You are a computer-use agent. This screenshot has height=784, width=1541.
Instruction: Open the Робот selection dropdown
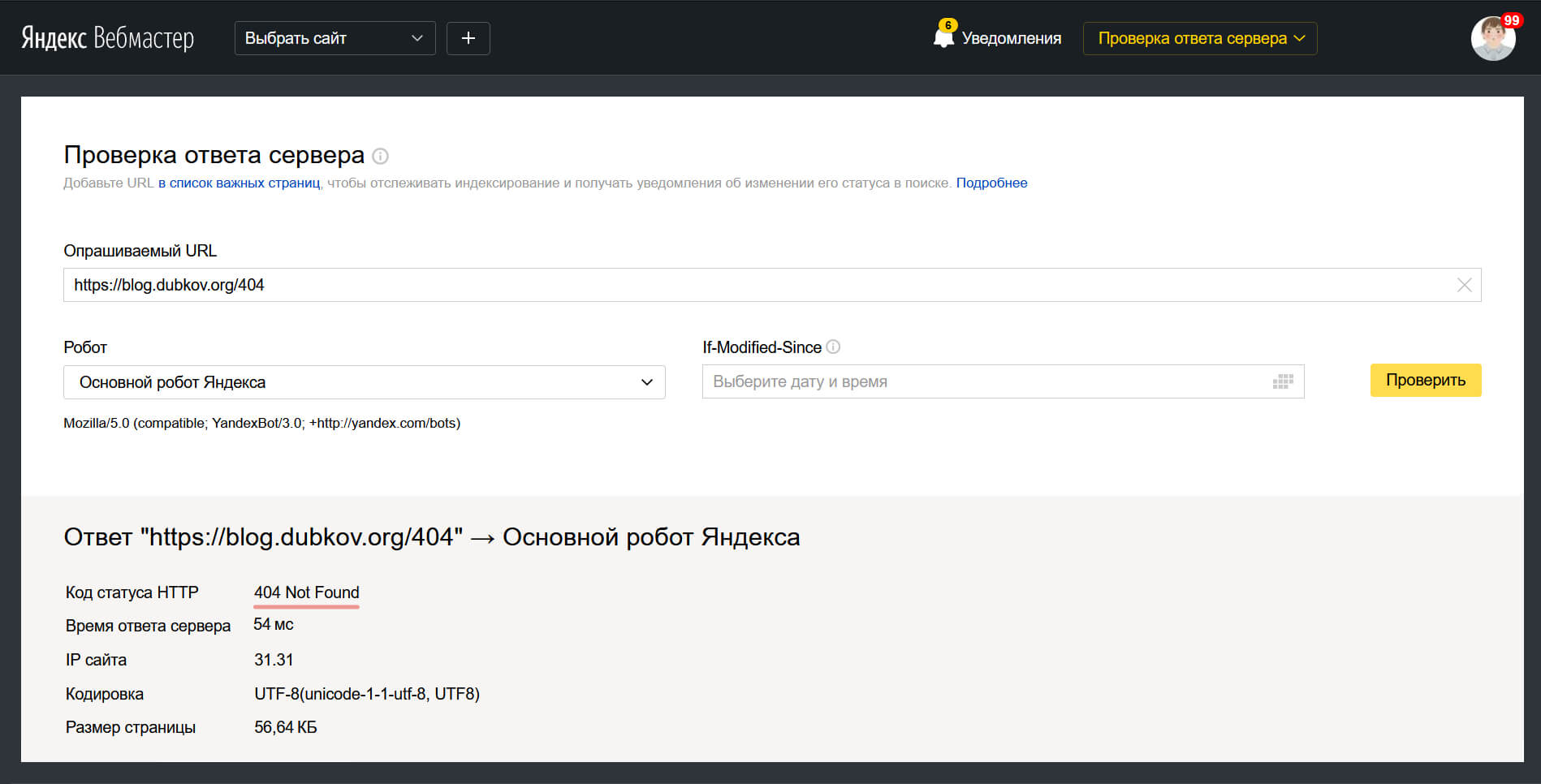[365, 382]
